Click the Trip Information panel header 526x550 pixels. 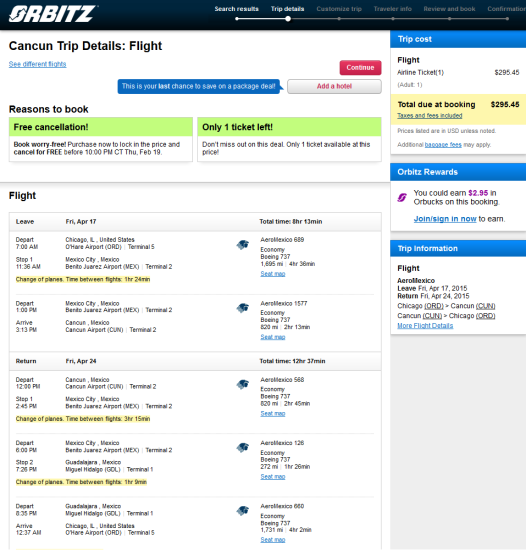click(x=458, y=248)
